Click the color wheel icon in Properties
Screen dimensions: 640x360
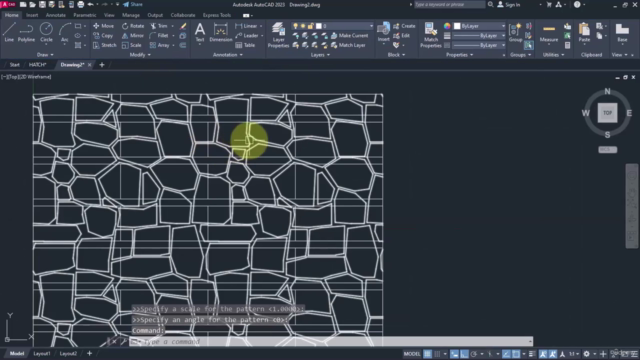447,26
